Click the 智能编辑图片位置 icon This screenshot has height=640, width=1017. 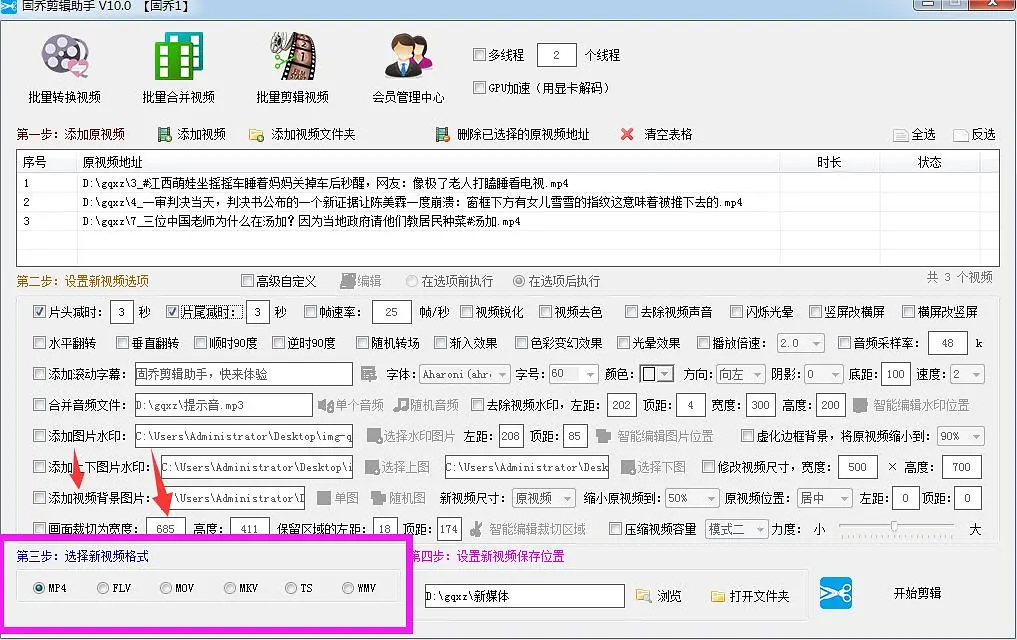click(x=603, y=436)
